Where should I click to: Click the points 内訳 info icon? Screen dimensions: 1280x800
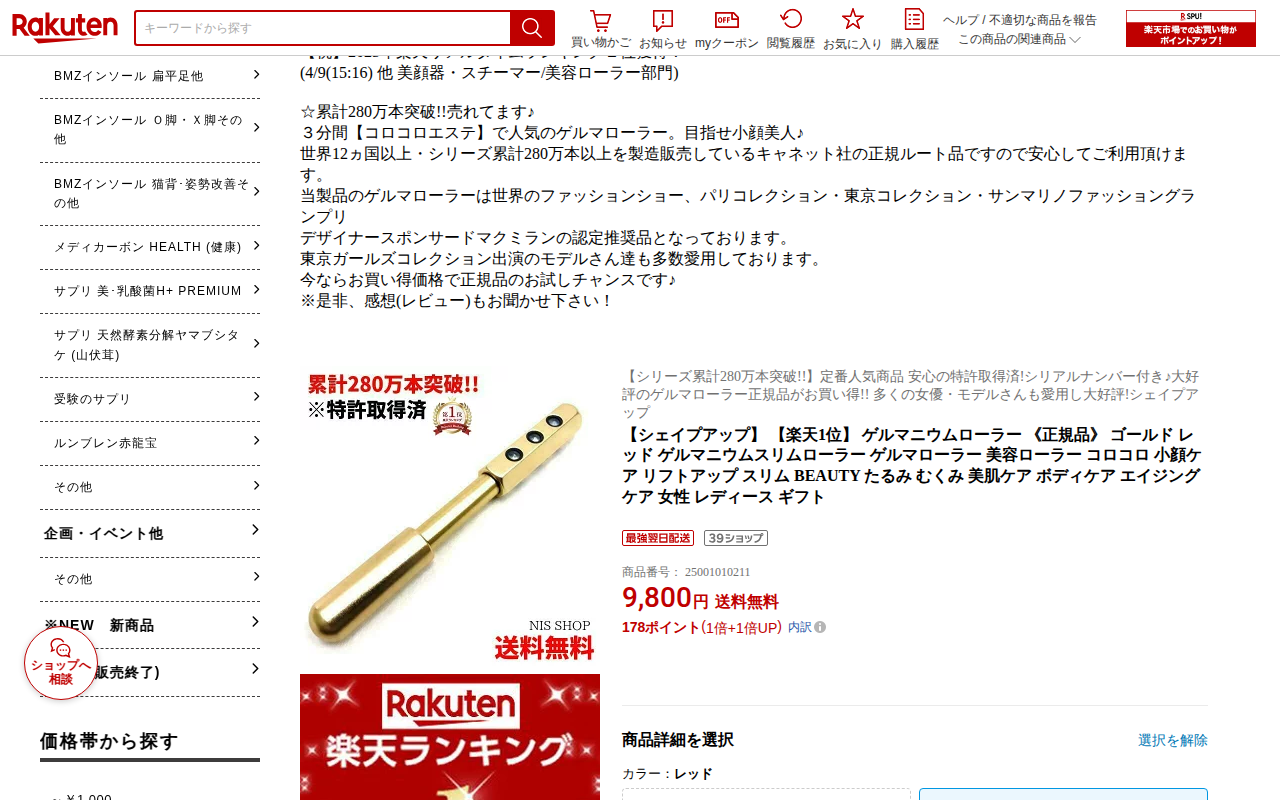(x=820, y=627)
